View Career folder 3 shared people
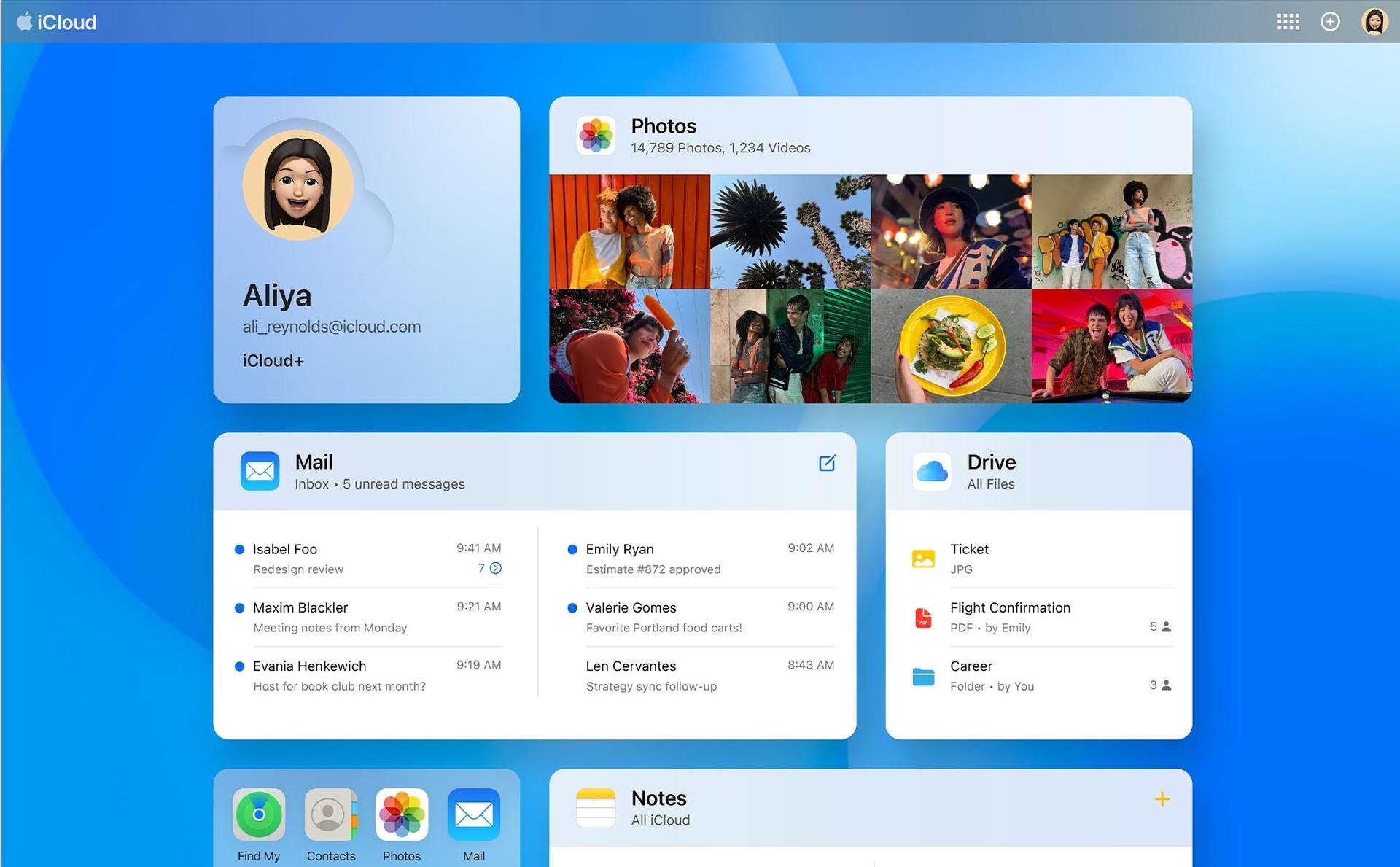 [1160, 685]
